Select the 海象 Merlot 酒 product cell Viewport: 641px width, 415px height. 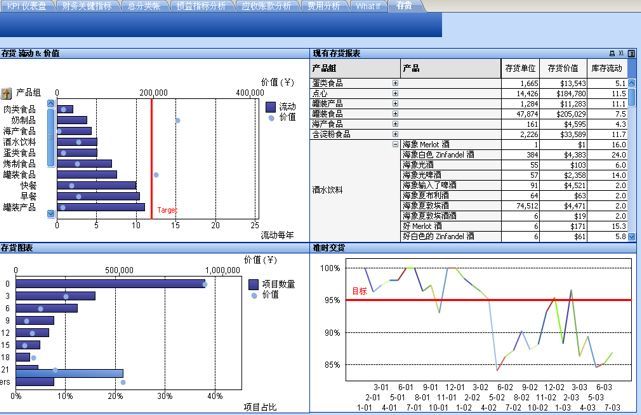click(x=431, y=145)
